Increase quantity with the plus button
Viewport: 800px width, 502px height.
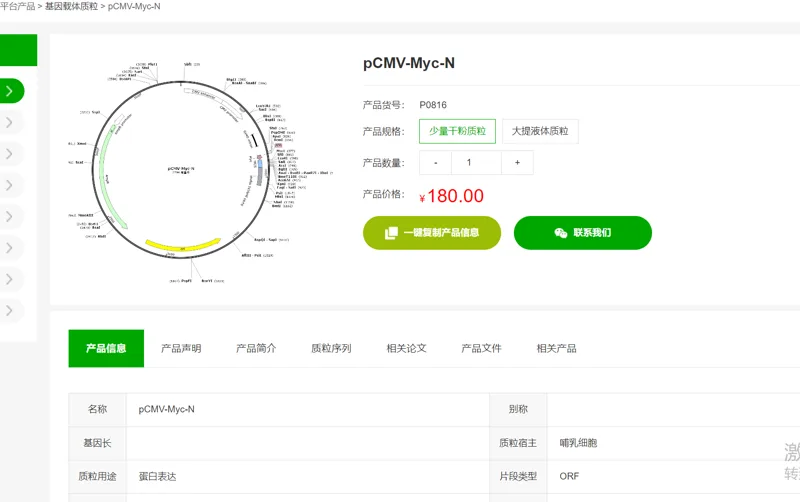pyautogui.click(x=517, y=163)
